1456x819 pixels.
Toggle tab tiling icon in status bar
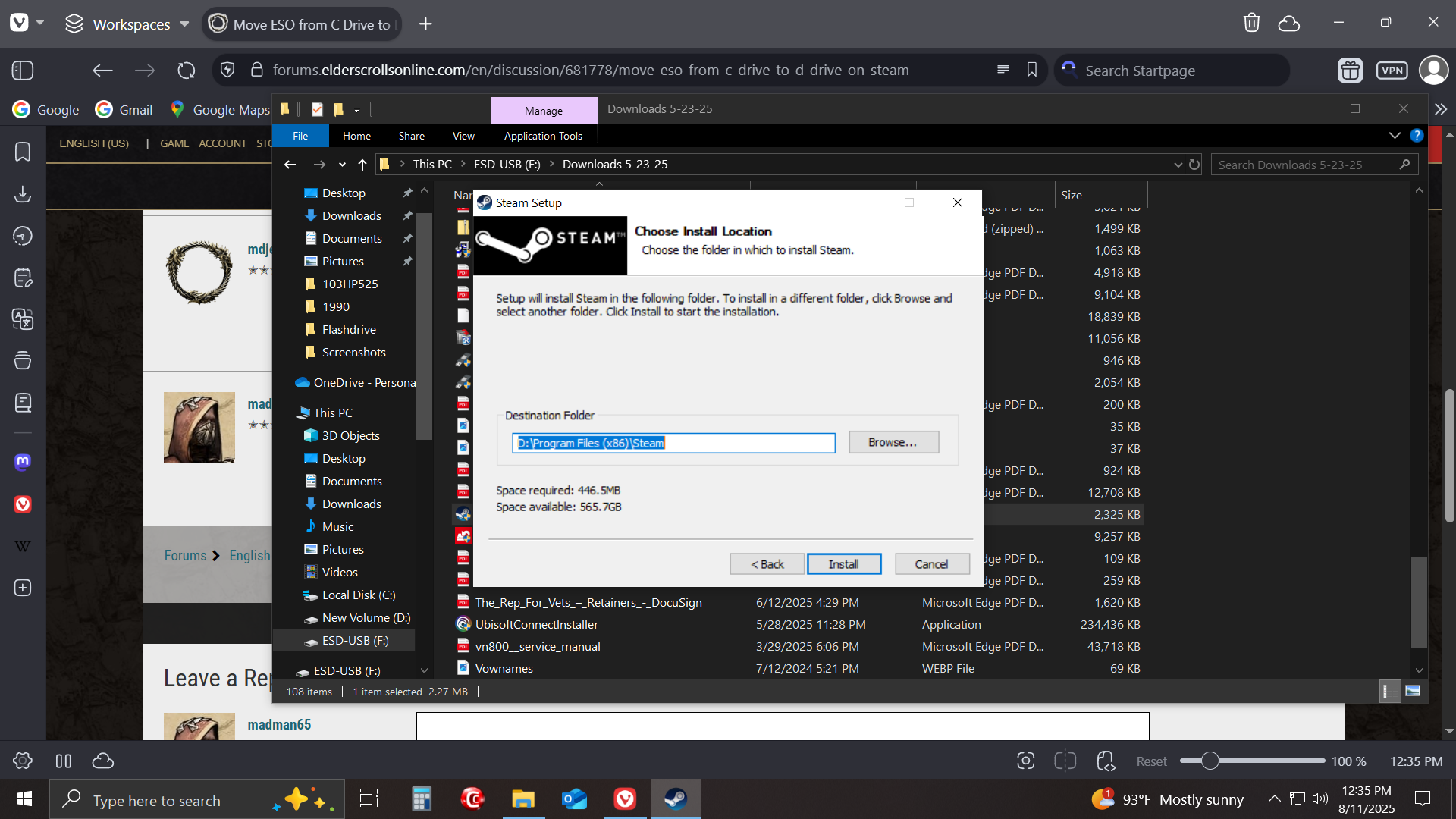1065,761
